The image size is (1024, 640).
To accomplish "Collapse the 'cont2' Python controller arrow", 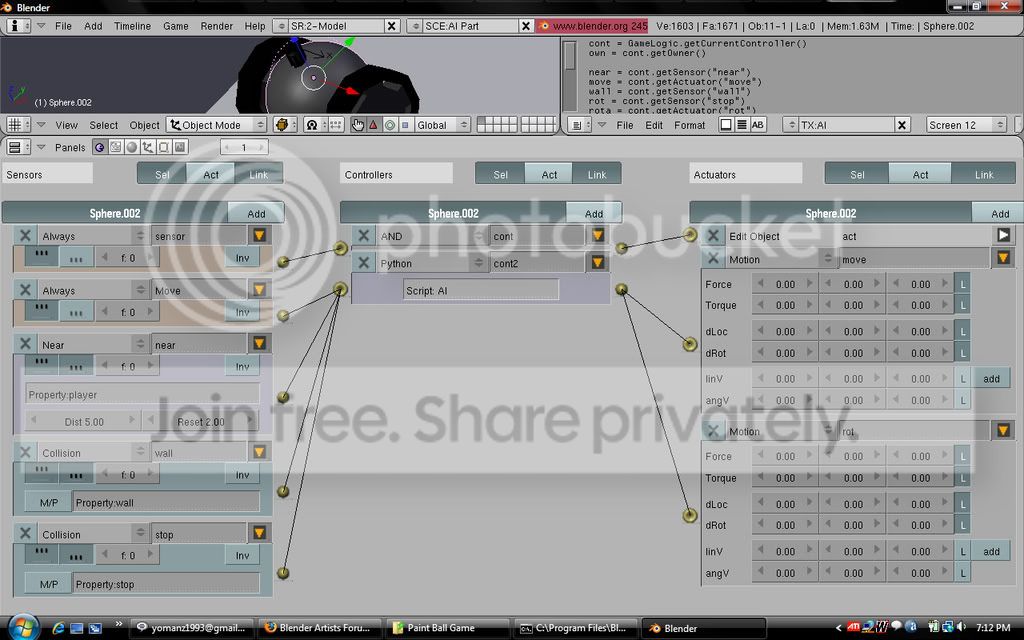I will point(598,263).
